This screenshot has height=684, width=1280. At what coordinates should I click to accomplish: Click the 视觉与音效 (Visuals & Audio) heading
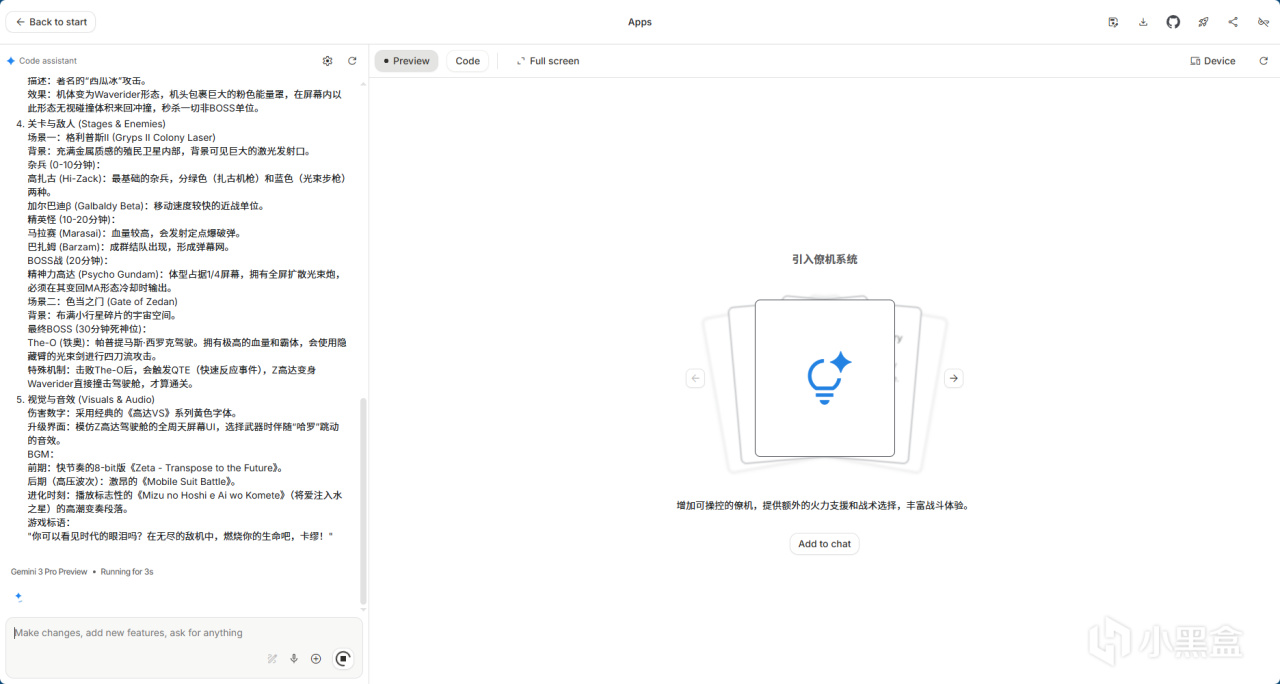click(91, 399)
